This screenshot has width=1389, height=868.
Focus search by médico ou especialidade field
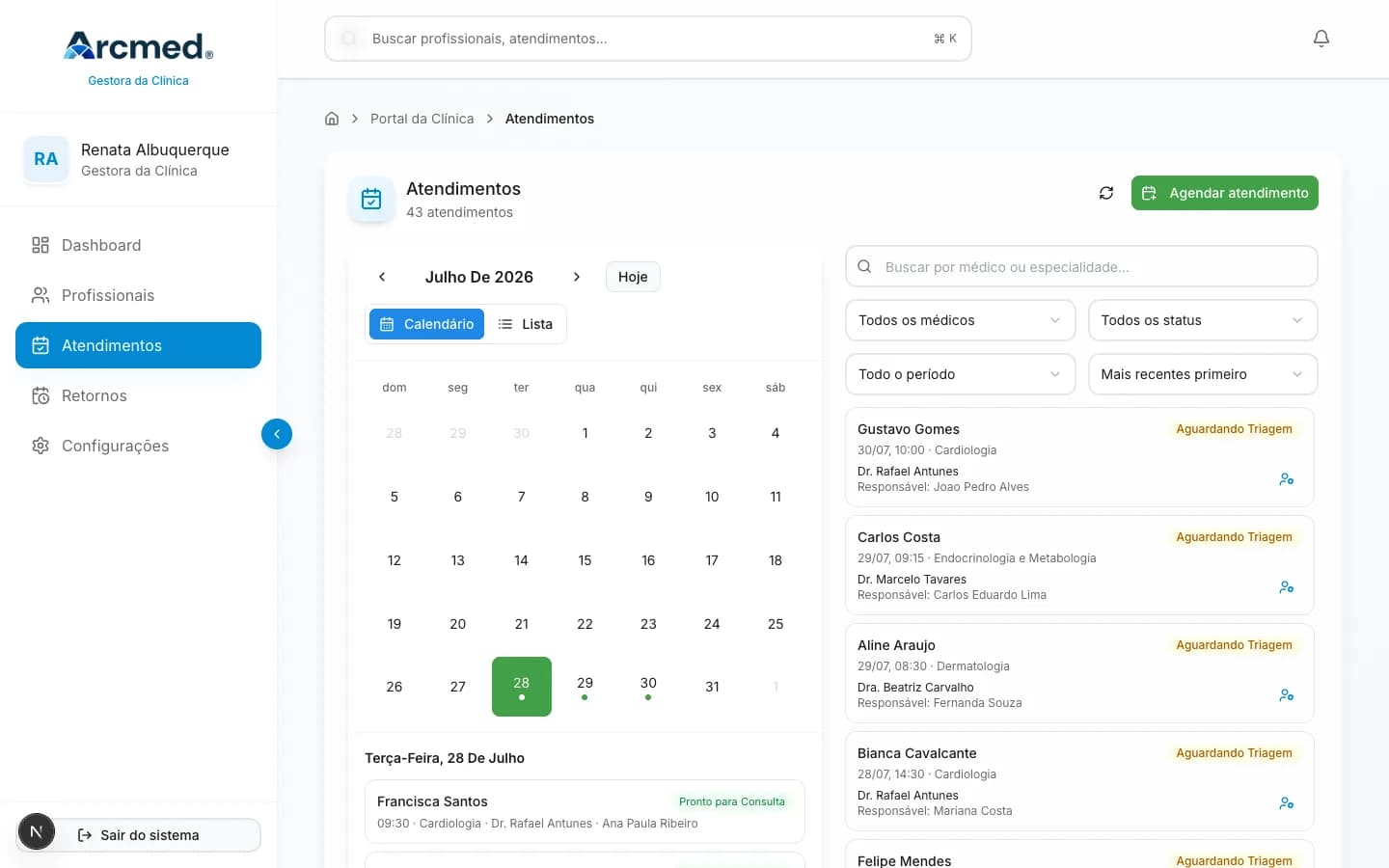click(1081, 266)
